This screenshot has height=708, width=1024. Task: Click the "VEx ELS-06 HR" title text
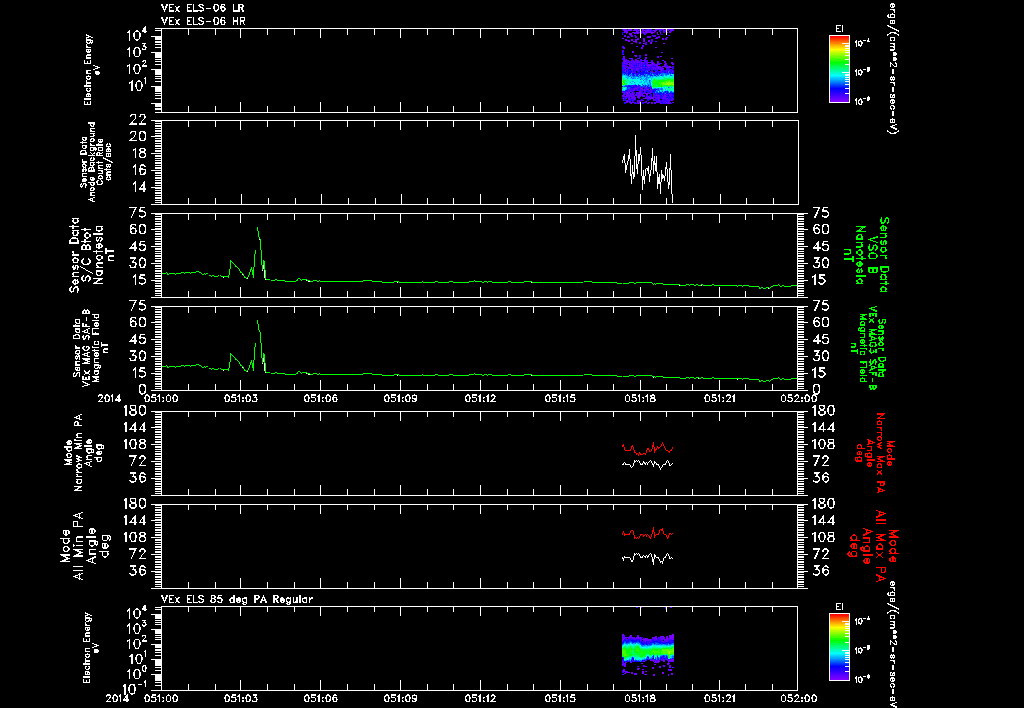[x=202, y=22]
